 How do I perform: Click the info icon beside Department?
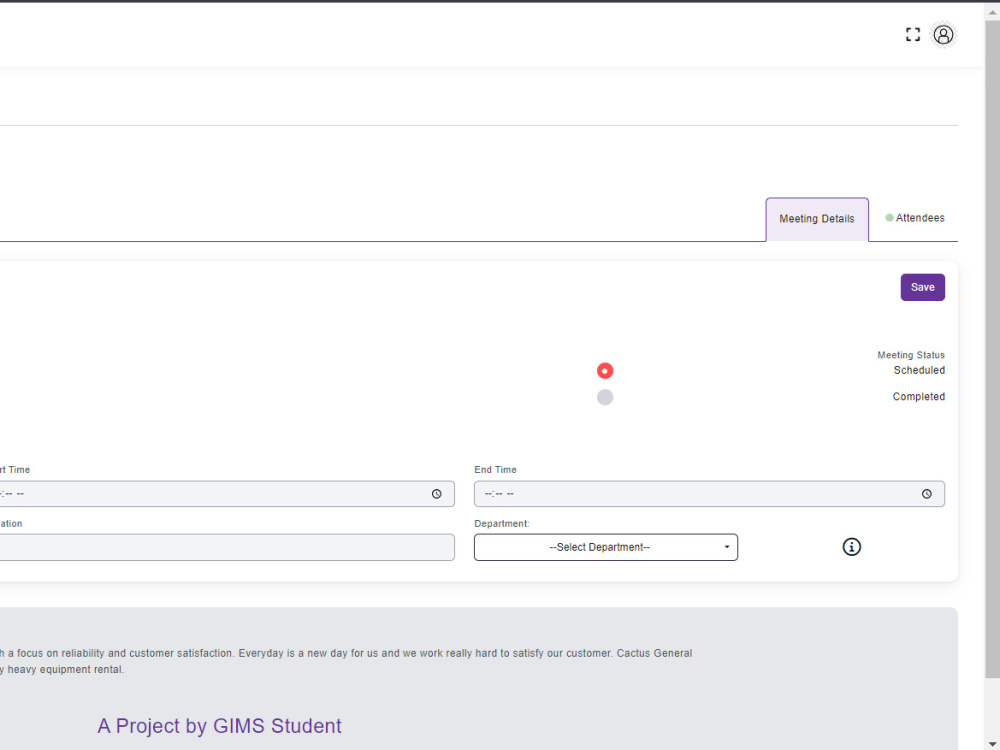(851, 547)
